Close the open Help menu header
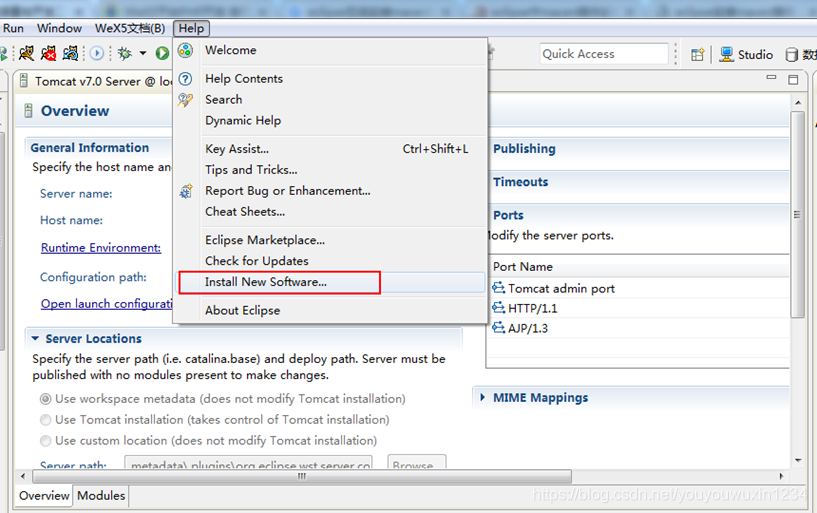Screen dimensions: 817x513 191,28
